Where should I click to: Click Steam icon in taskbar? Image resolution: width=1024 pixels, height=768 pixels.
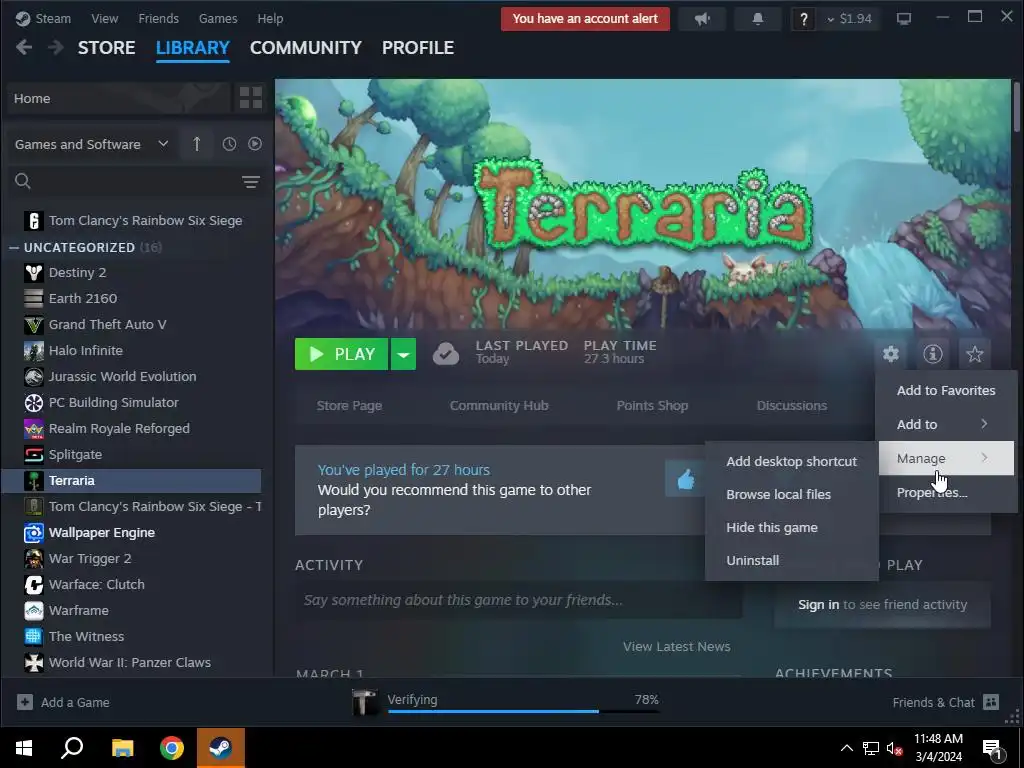221,748
